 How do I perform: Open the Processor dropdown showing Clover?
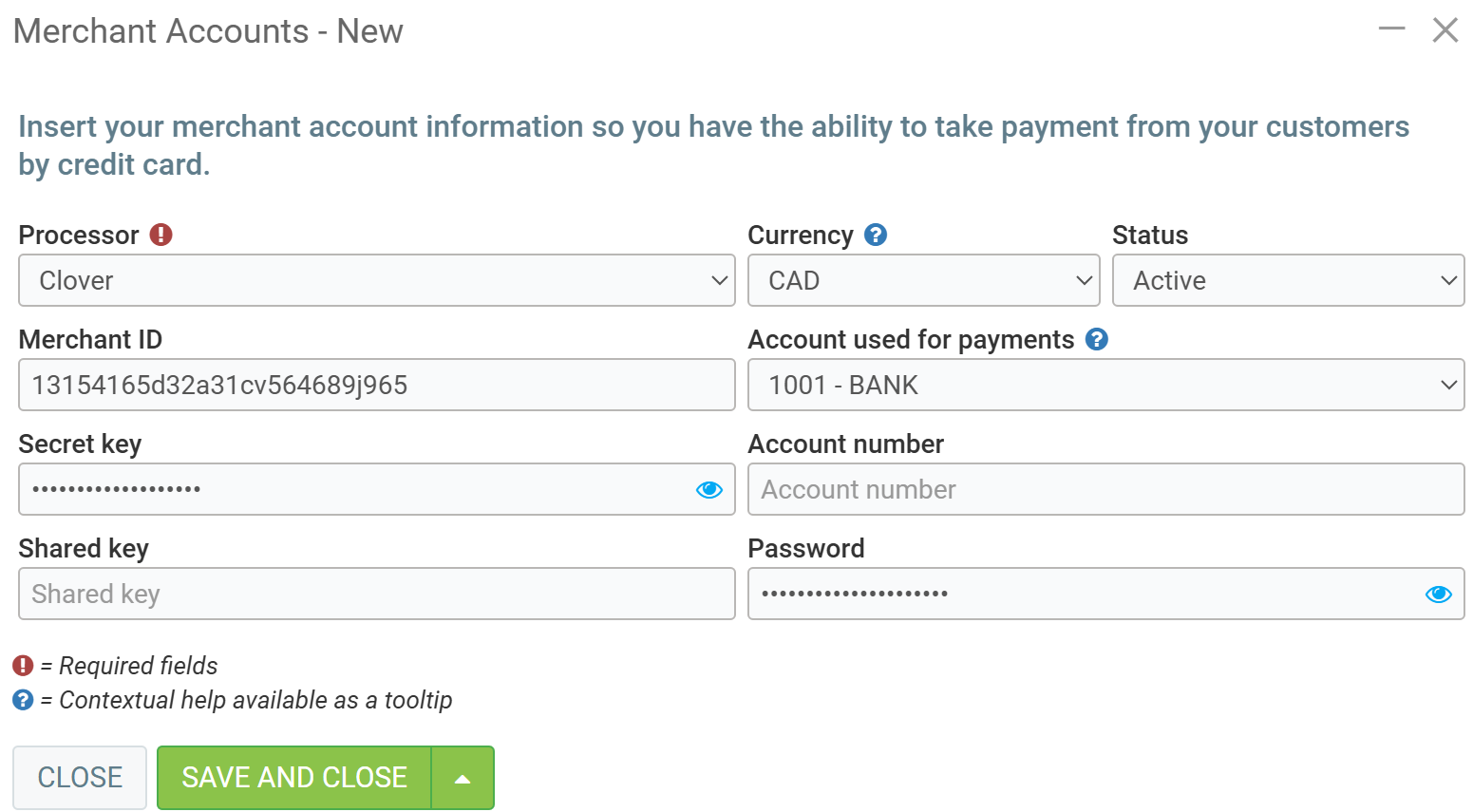tap(376, 280)
